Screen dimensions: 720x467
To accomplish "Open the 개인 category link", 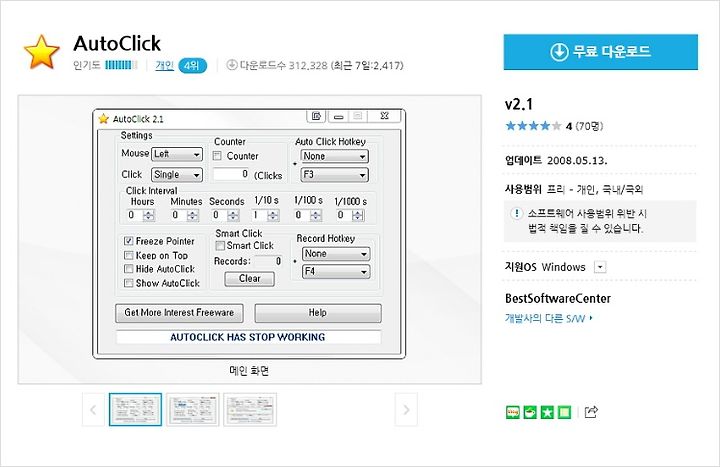I will click(x=164, y=65).
